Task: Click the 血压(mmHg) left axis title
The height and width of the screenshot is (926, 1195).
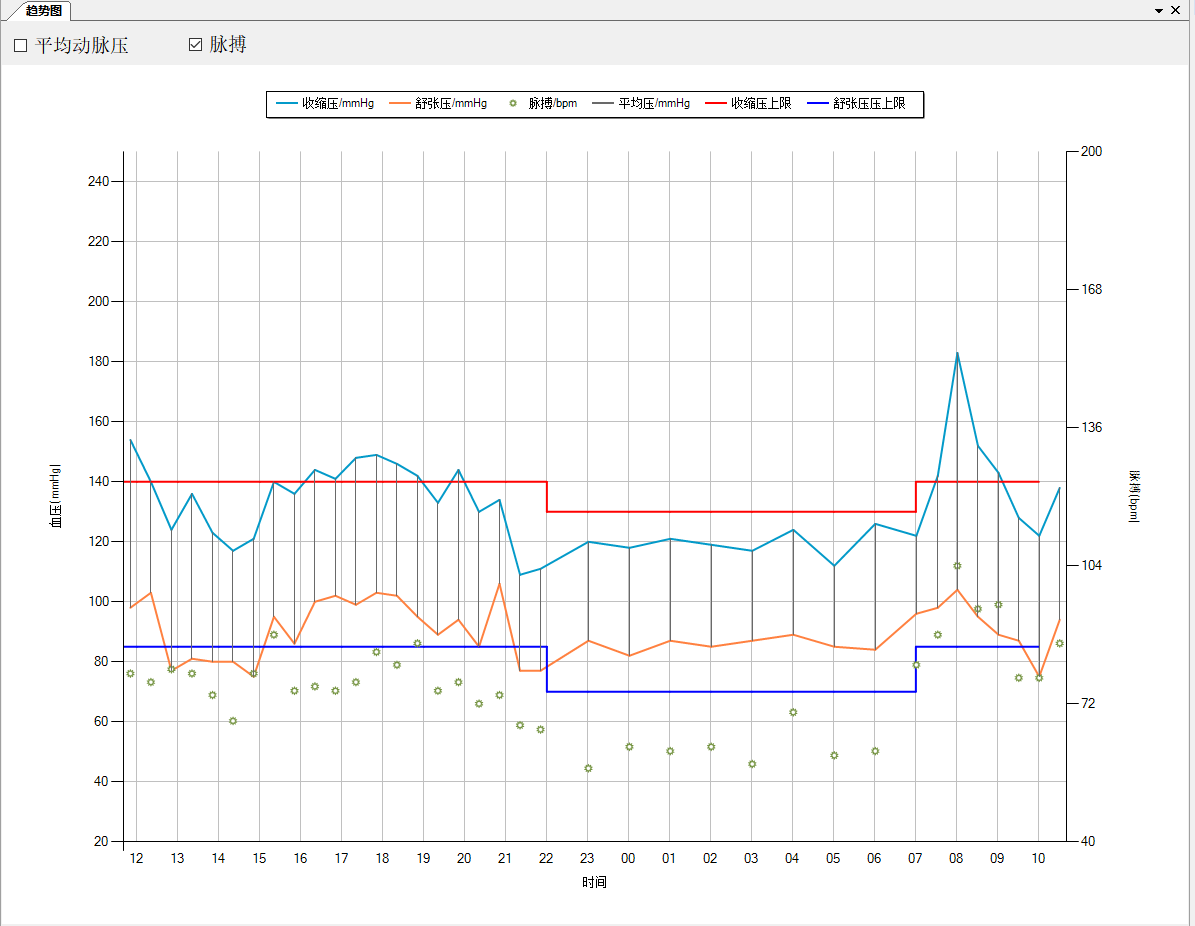Action: (x=56, y=495)
